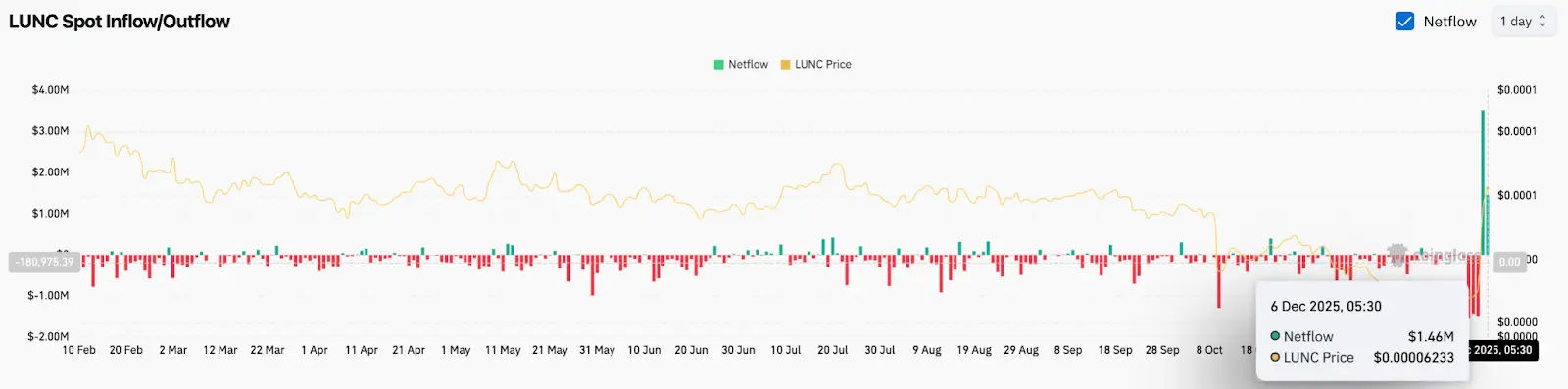Click the tooltip Netflow value $1.46M

click(1431, 336)
